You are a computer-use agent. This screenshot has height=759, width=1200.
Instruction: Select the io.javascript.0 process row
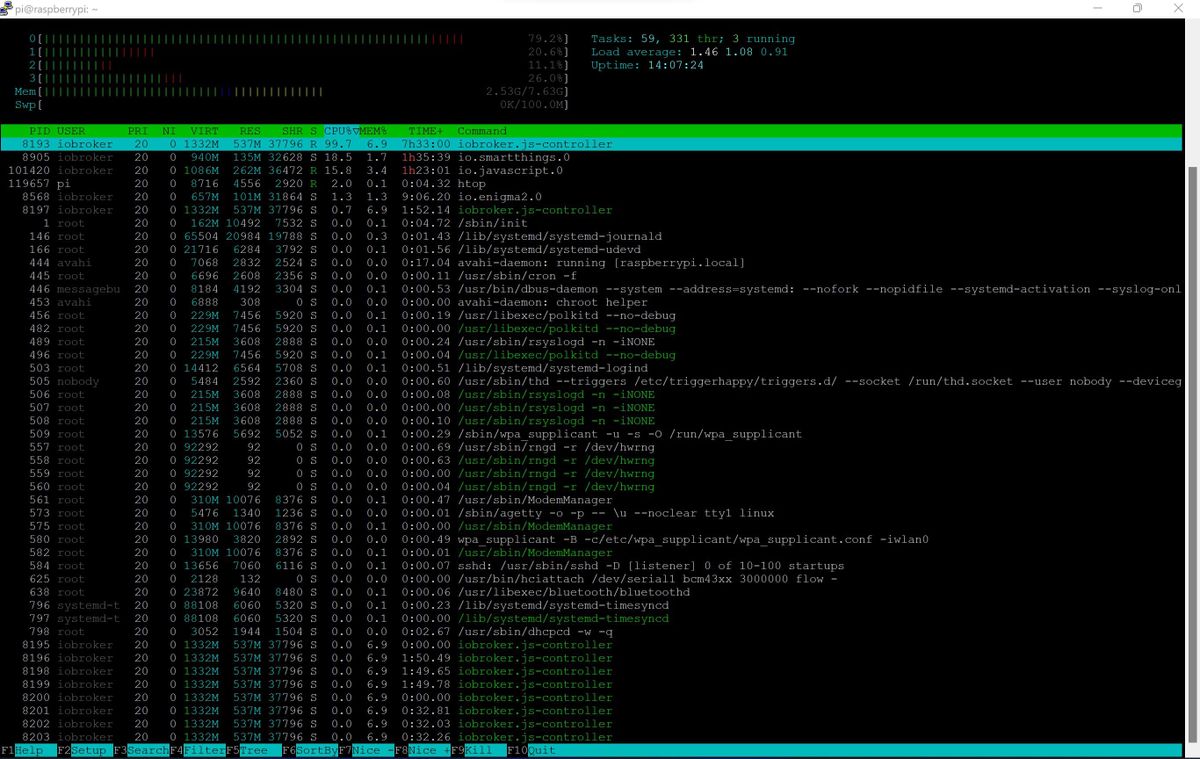(x=591, y=170)
